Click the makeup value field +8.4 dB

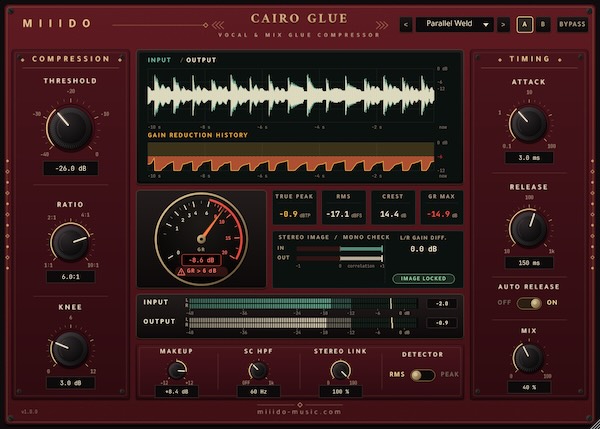(x=177, y=391)
